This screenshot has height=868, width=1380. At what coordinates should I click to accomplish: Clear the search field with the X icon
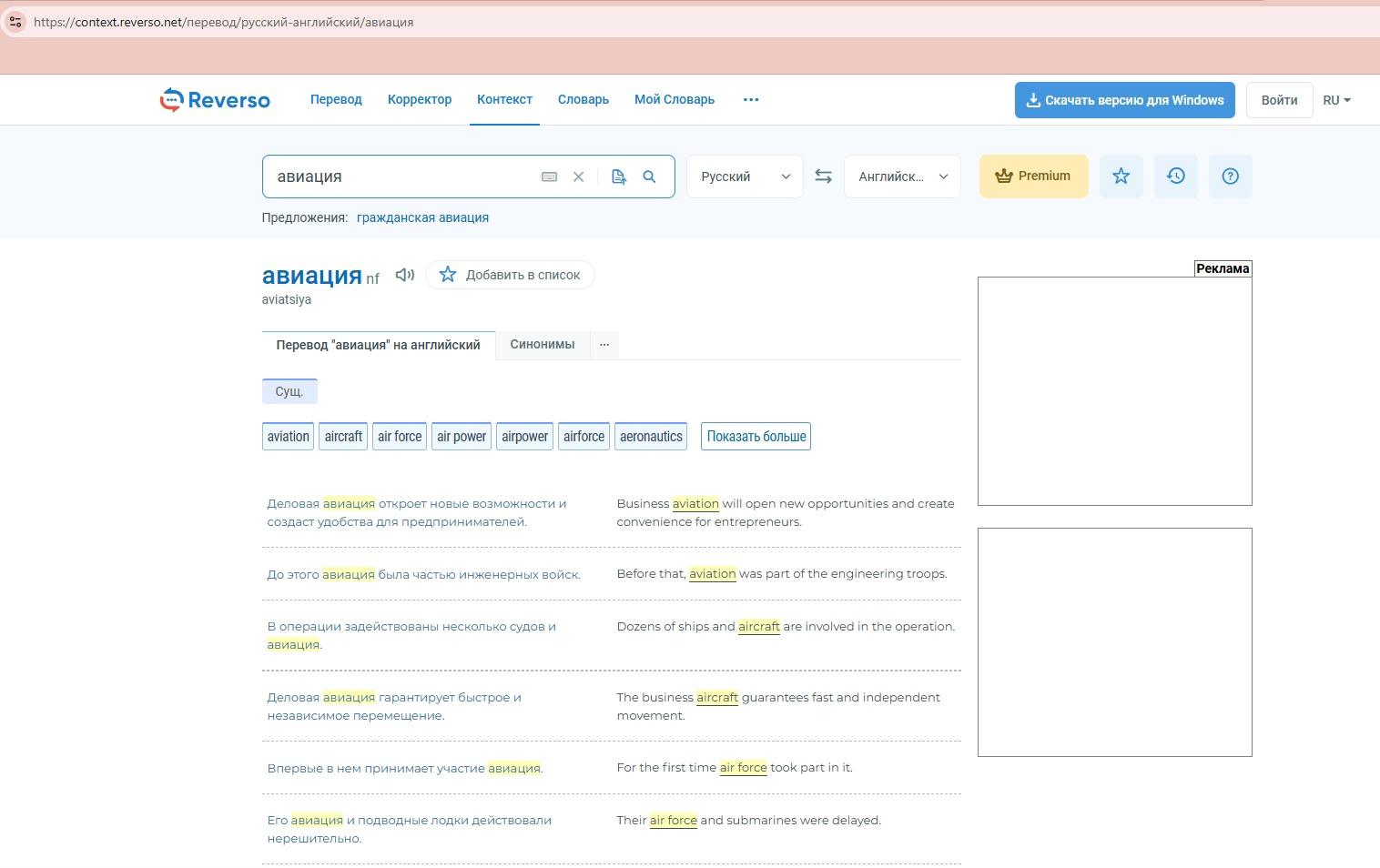tap(578, 177)
